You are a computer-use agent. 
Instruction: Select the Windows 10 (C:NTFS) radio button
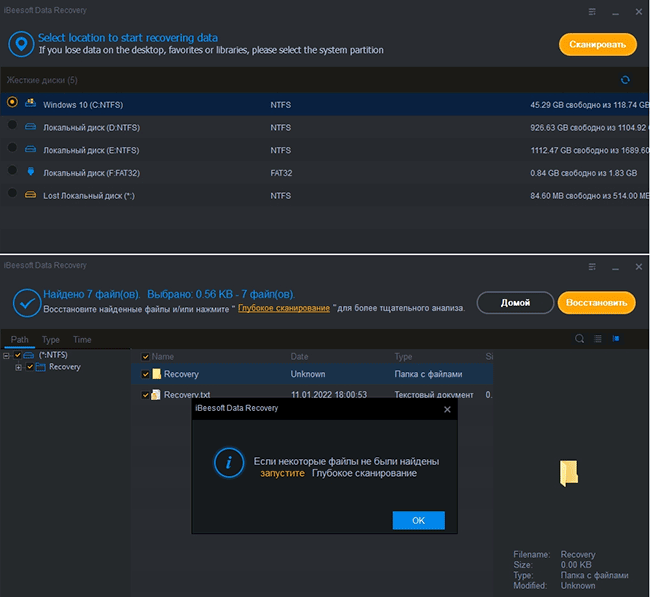(x=12, y=102)
